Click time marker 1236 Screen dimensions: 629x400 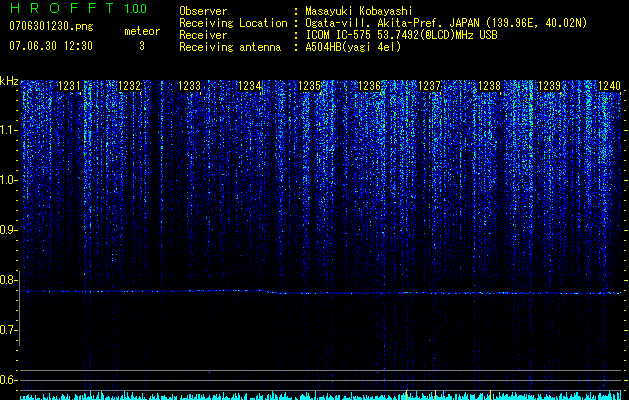click(x=369, y=86)
